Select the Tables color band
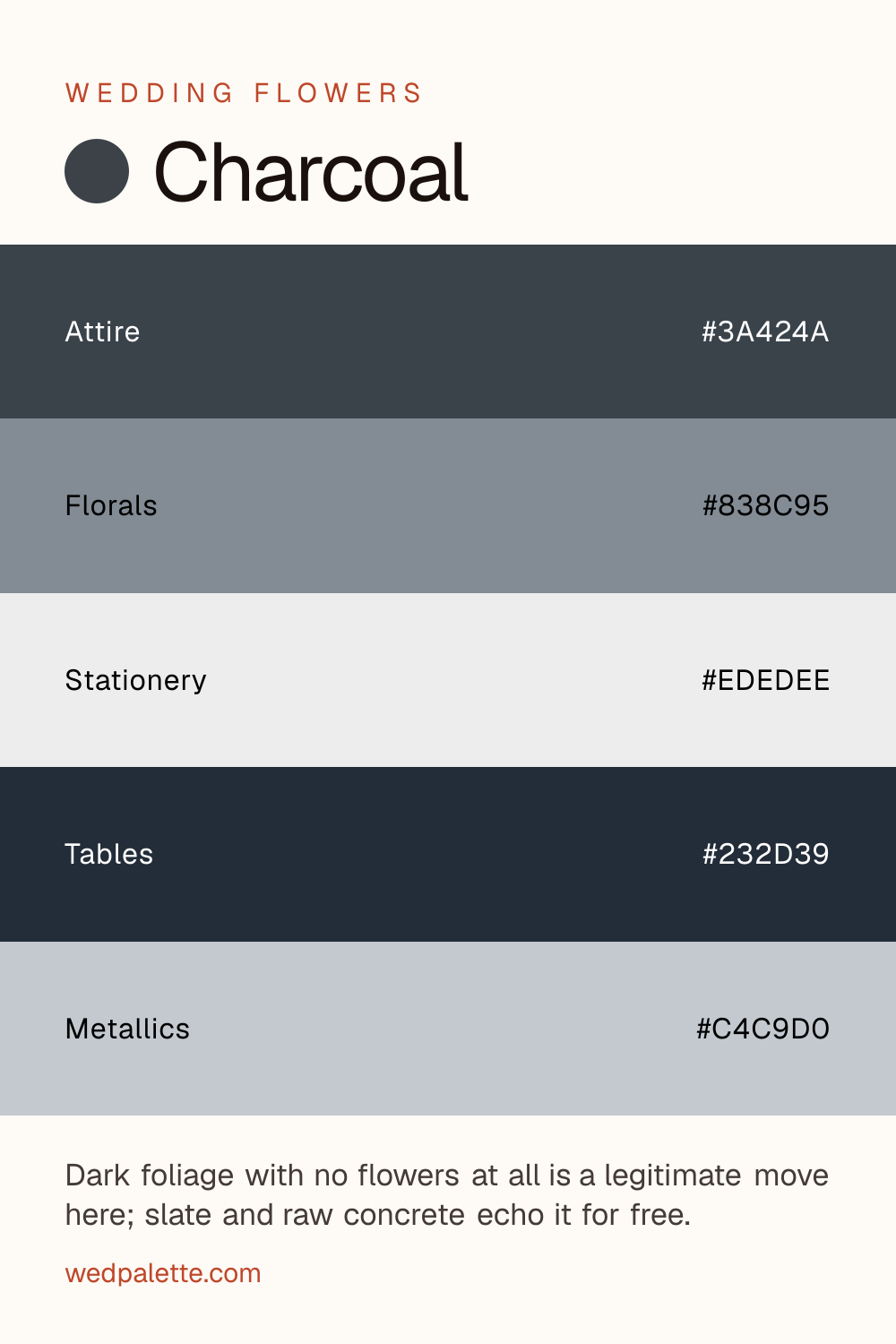 448,854
